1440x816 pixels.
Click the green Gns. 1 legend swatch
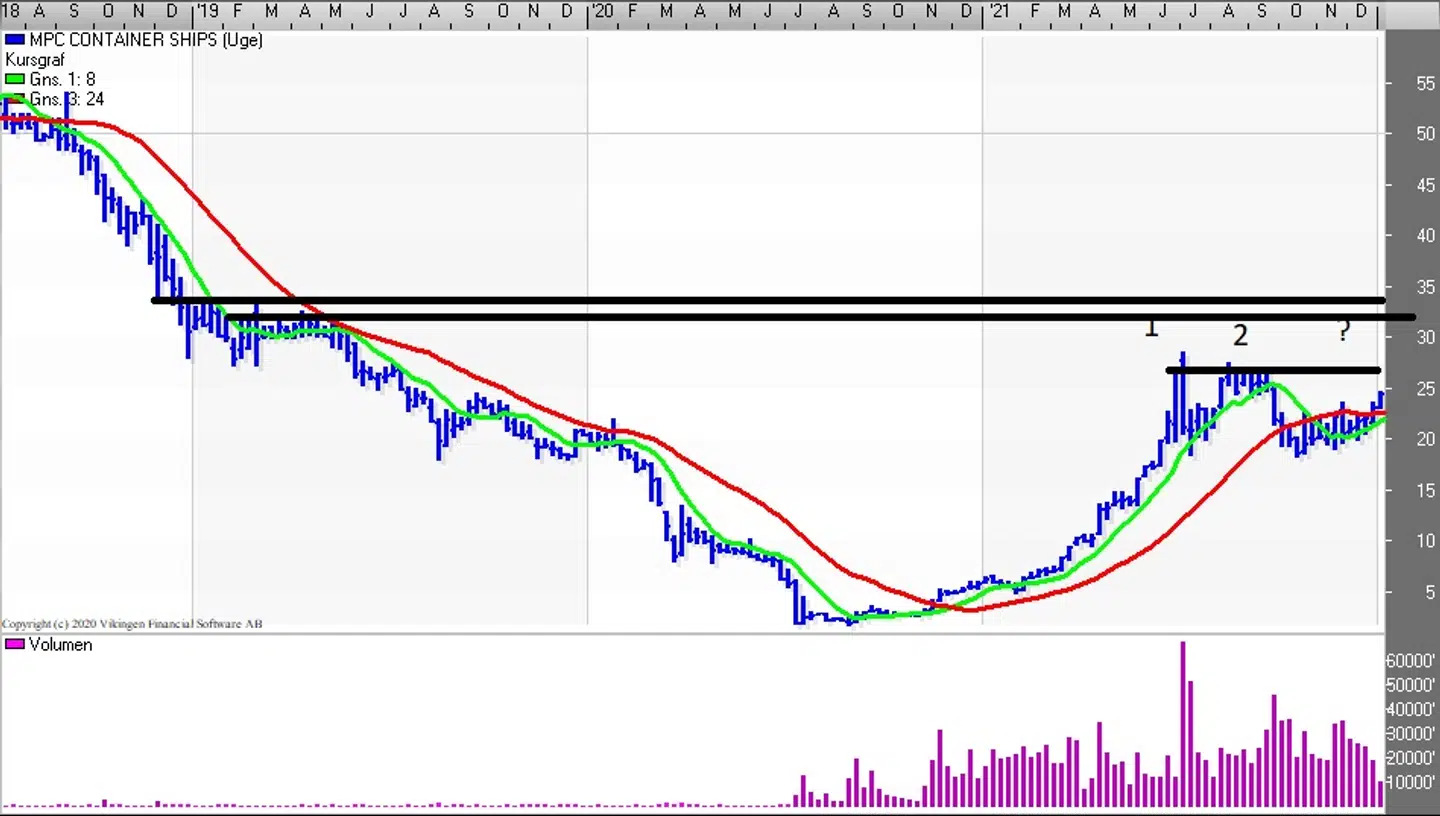point(15,80)
